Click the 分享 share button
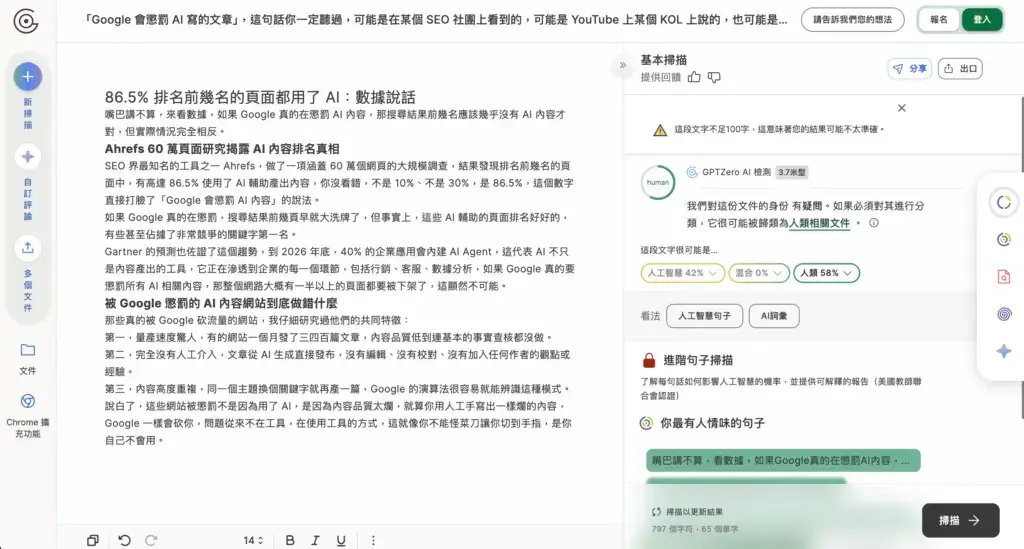The height and width of the screenshot is (549, 1024). 909,69
